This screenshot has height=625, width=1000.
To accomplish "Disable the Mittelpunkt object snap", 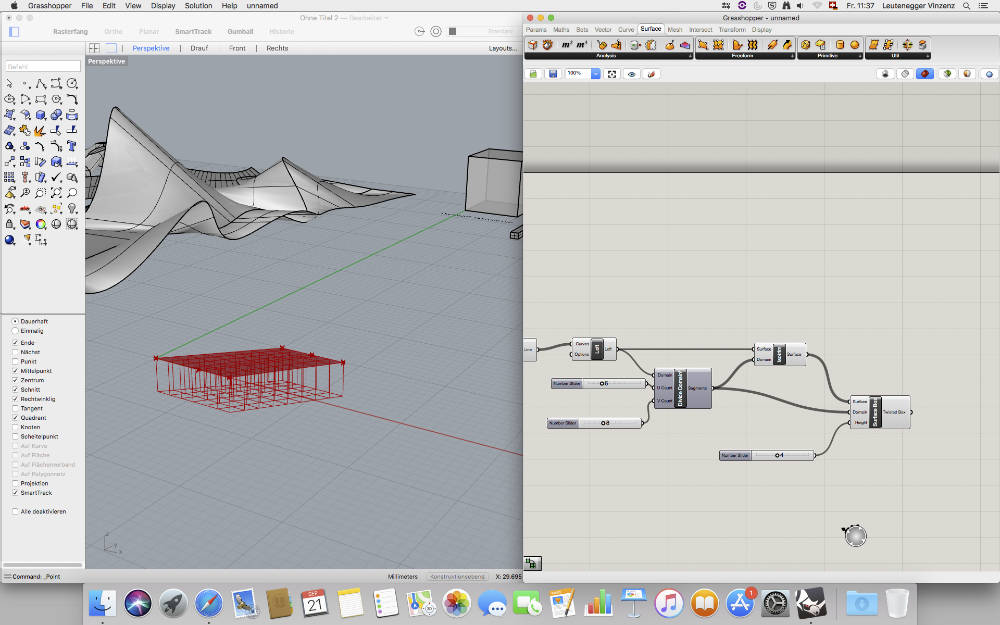I will click(x=15, y=371).
